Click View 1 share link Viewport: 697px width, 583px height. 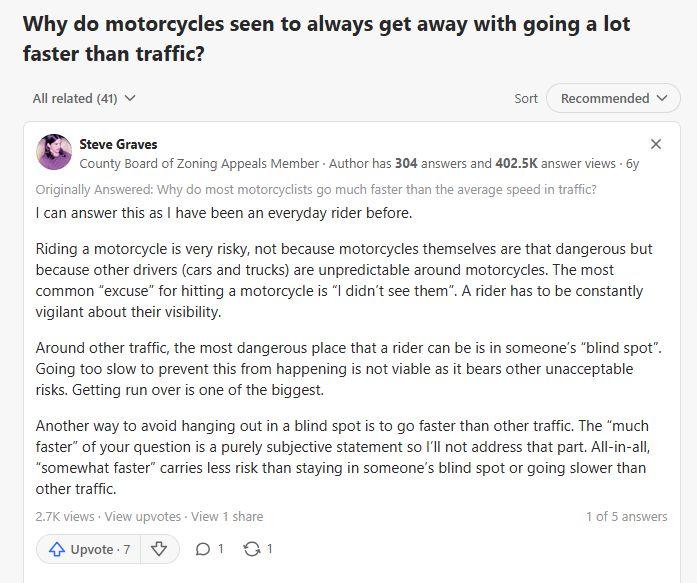(227, 516)
